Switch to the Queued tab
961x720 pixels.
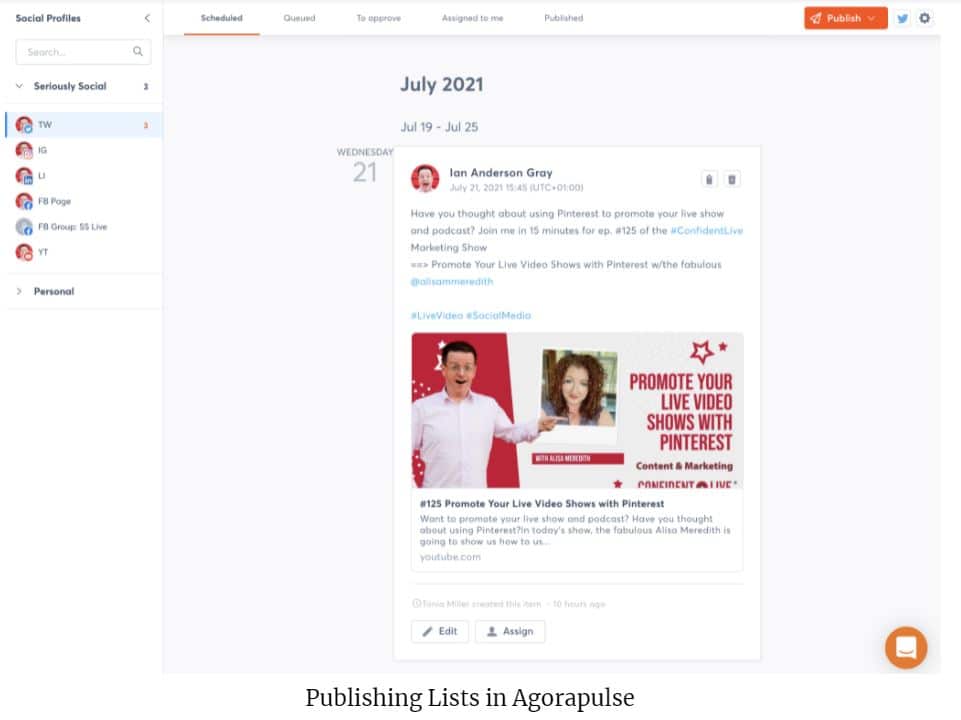point(299,18)
